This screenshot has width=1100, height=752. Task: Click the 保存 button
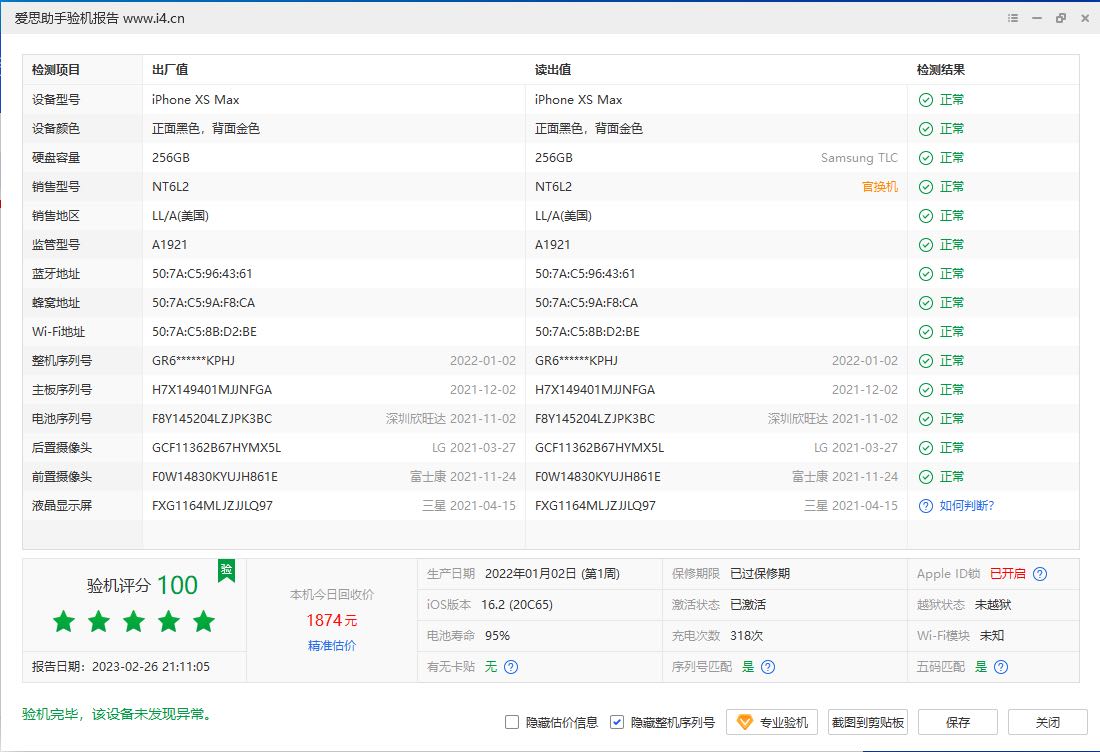pos(958,722)
